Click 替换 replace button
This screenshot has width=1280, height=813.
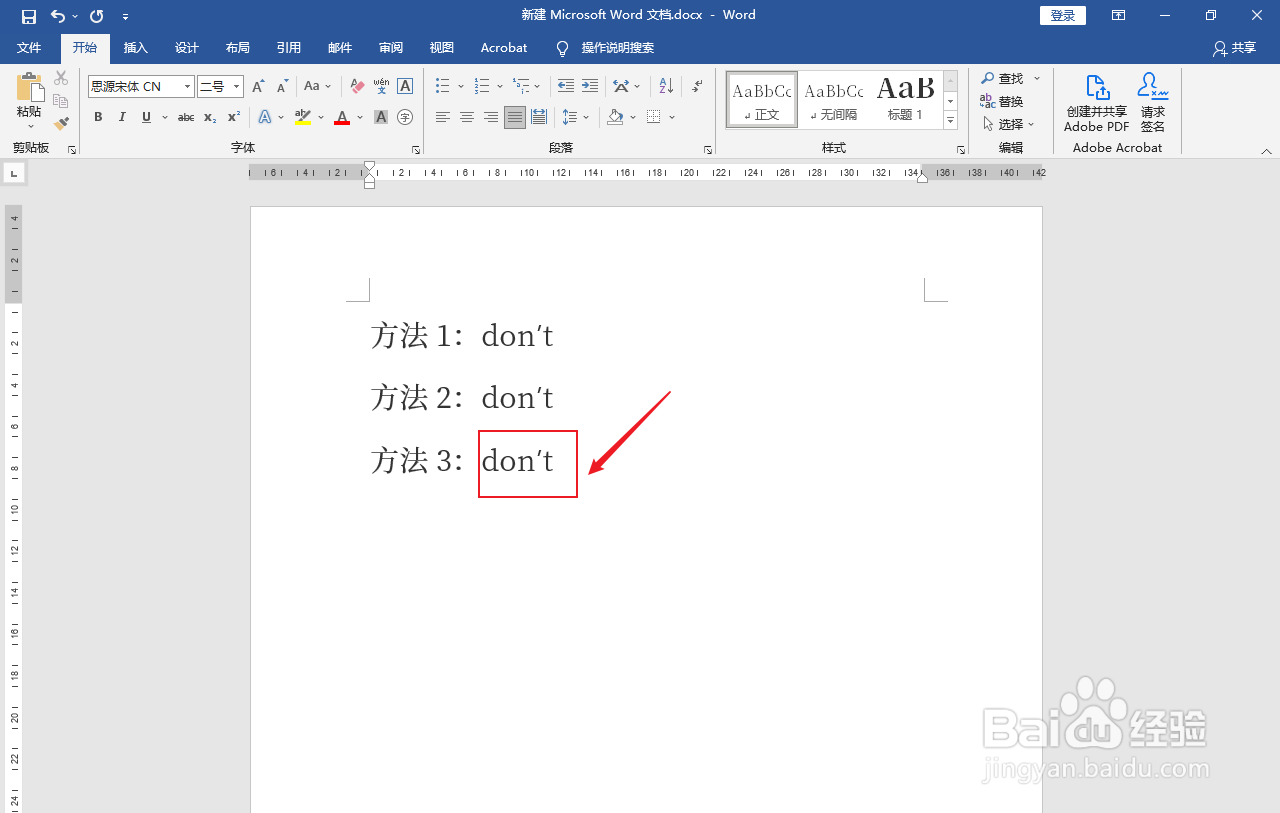1002,101
